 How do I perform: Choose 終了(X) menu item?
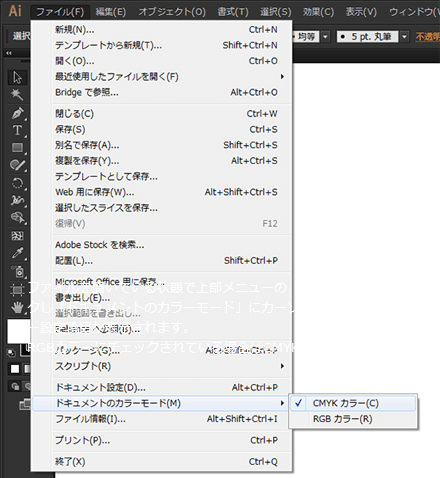(162, 462)
